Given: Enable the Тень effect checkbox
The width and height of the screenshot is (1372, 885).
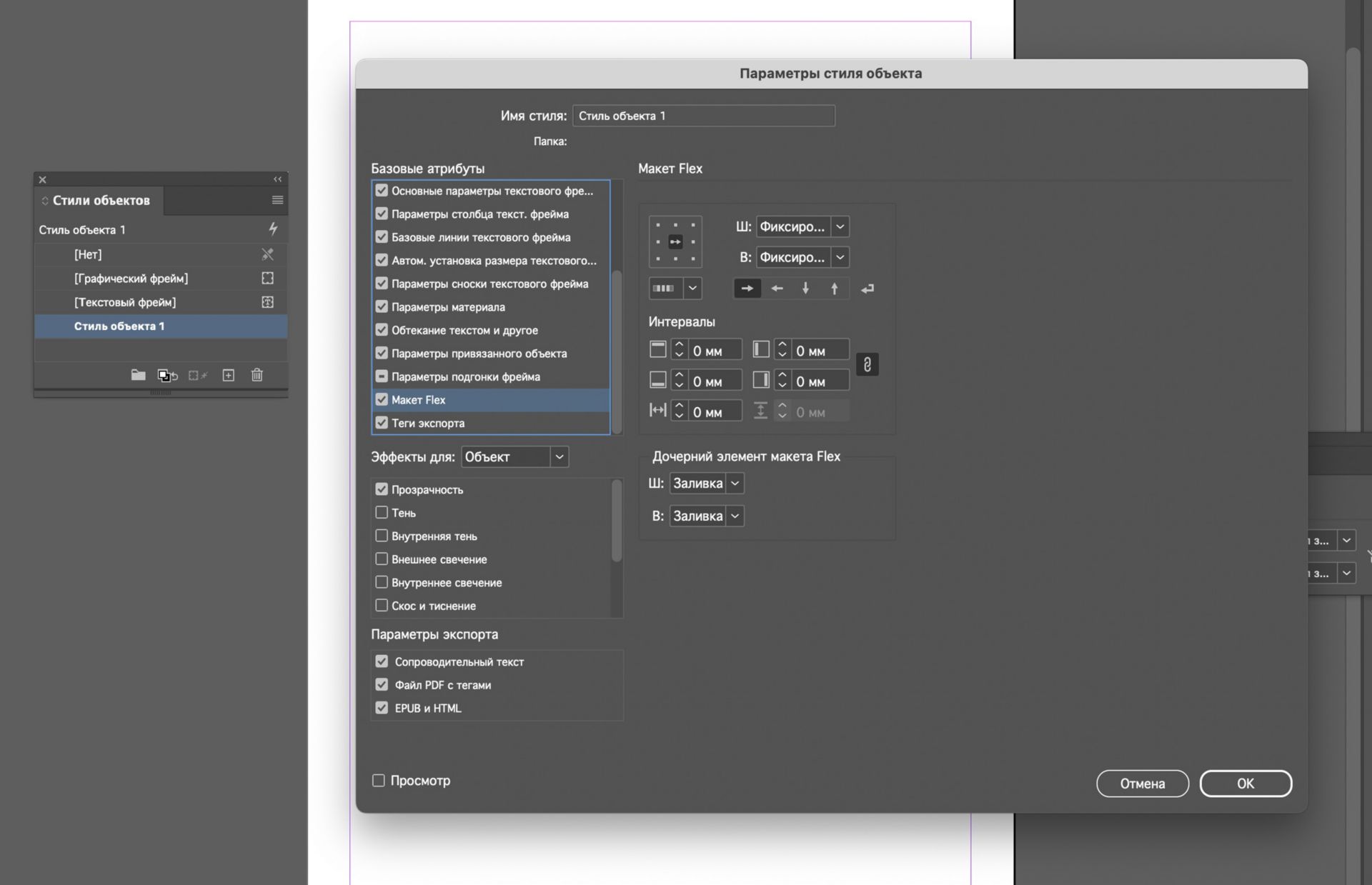Looking at the screenshot, I should 382,513.
